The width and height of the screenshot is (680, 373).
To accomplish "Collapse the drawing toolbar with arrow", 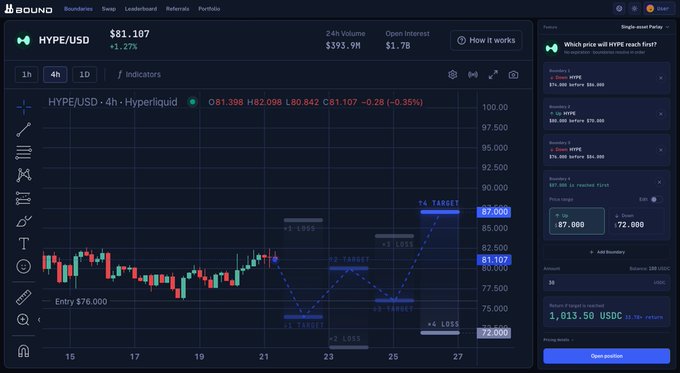I will point(39,320).
